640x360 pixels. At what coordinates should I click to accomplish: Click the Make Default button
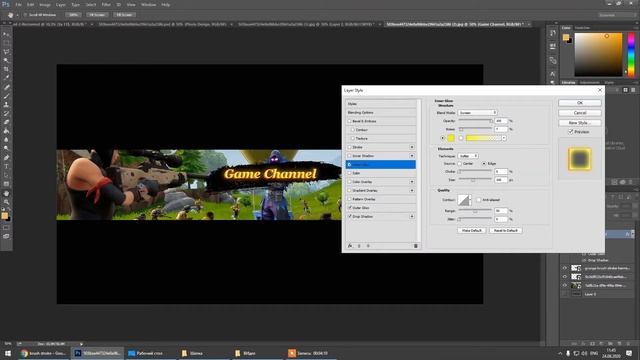[x=471, y=231]
